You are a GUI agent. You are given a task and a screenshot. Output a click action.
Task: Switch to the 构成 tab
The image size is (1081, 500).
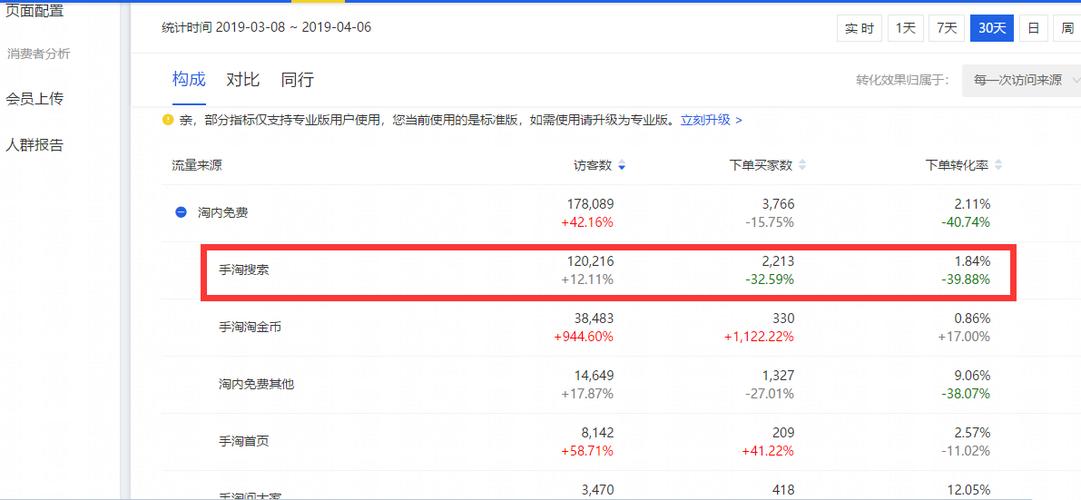click(x=188, y=80)
